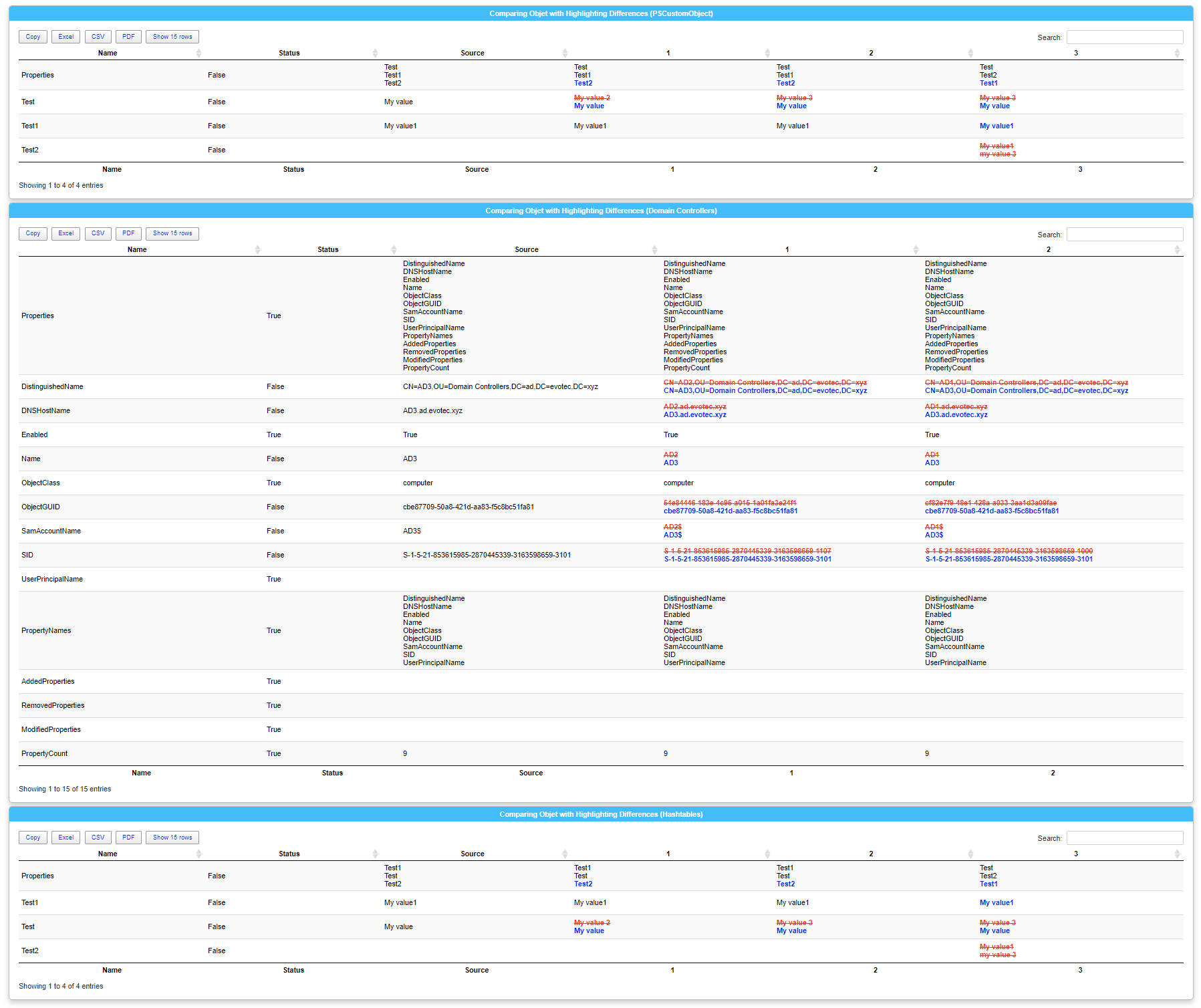The height and width of the screenshot is (1008, 1201).
Task: Click the sort arrows on column 1 of the Domain Controllers table
Action: [x=916, y=249]
